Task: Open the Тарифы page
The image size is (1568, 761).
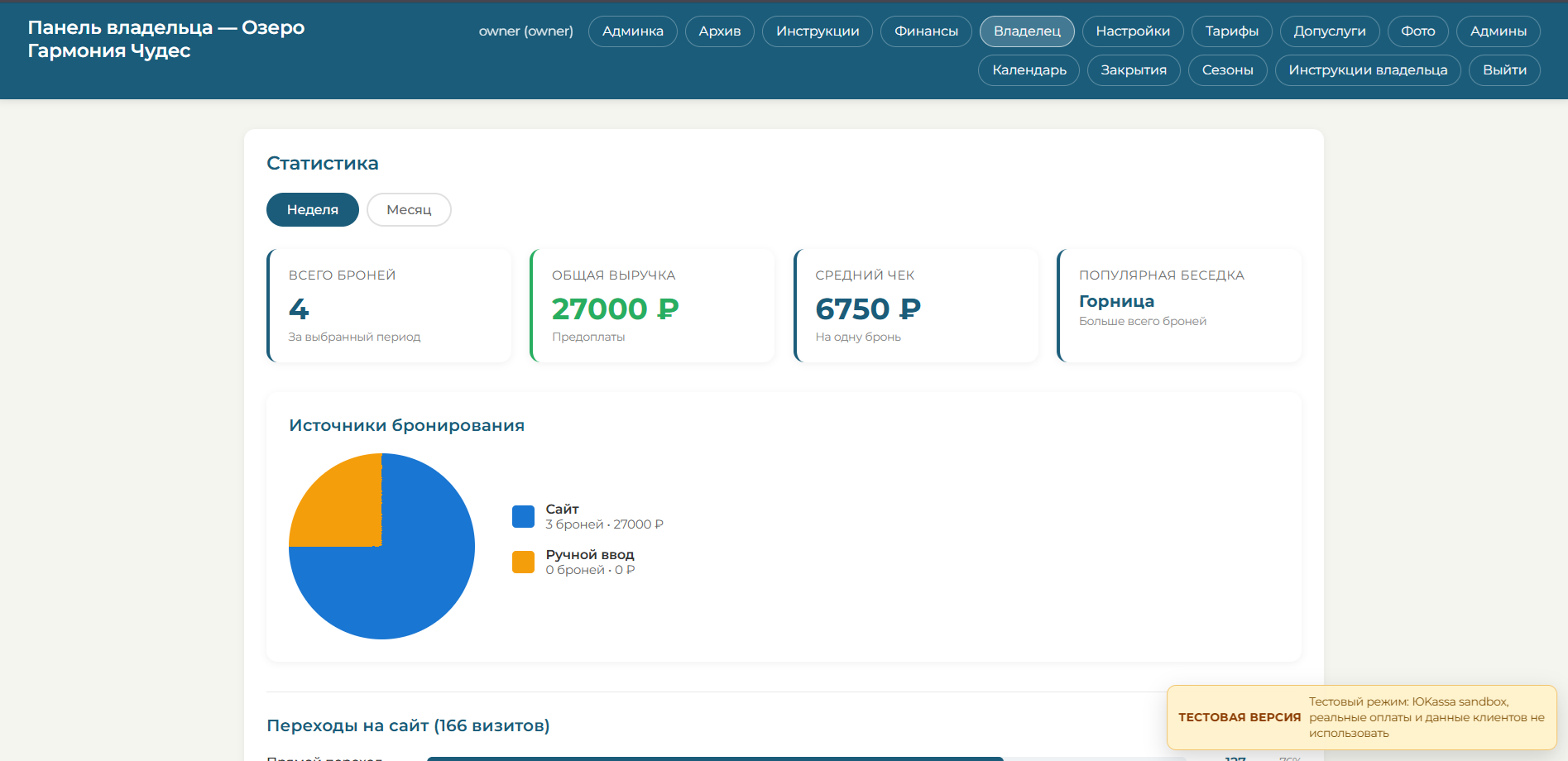Action: click(x=1231, y=31)
